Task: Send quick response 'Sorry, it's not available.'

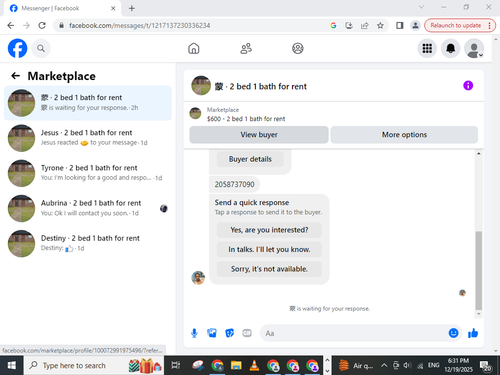Action: tap(269, 269)
